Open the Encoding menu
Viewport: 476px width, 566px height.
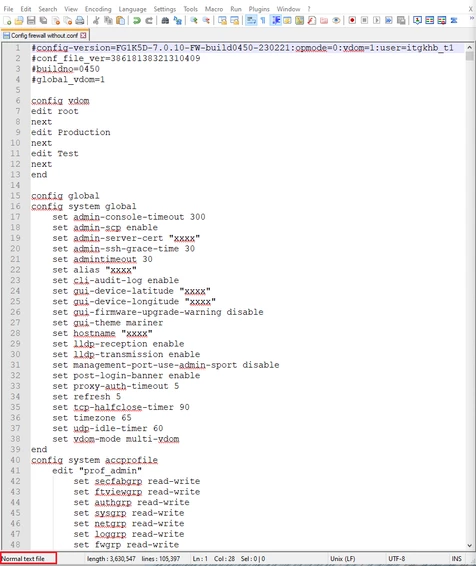98,9
